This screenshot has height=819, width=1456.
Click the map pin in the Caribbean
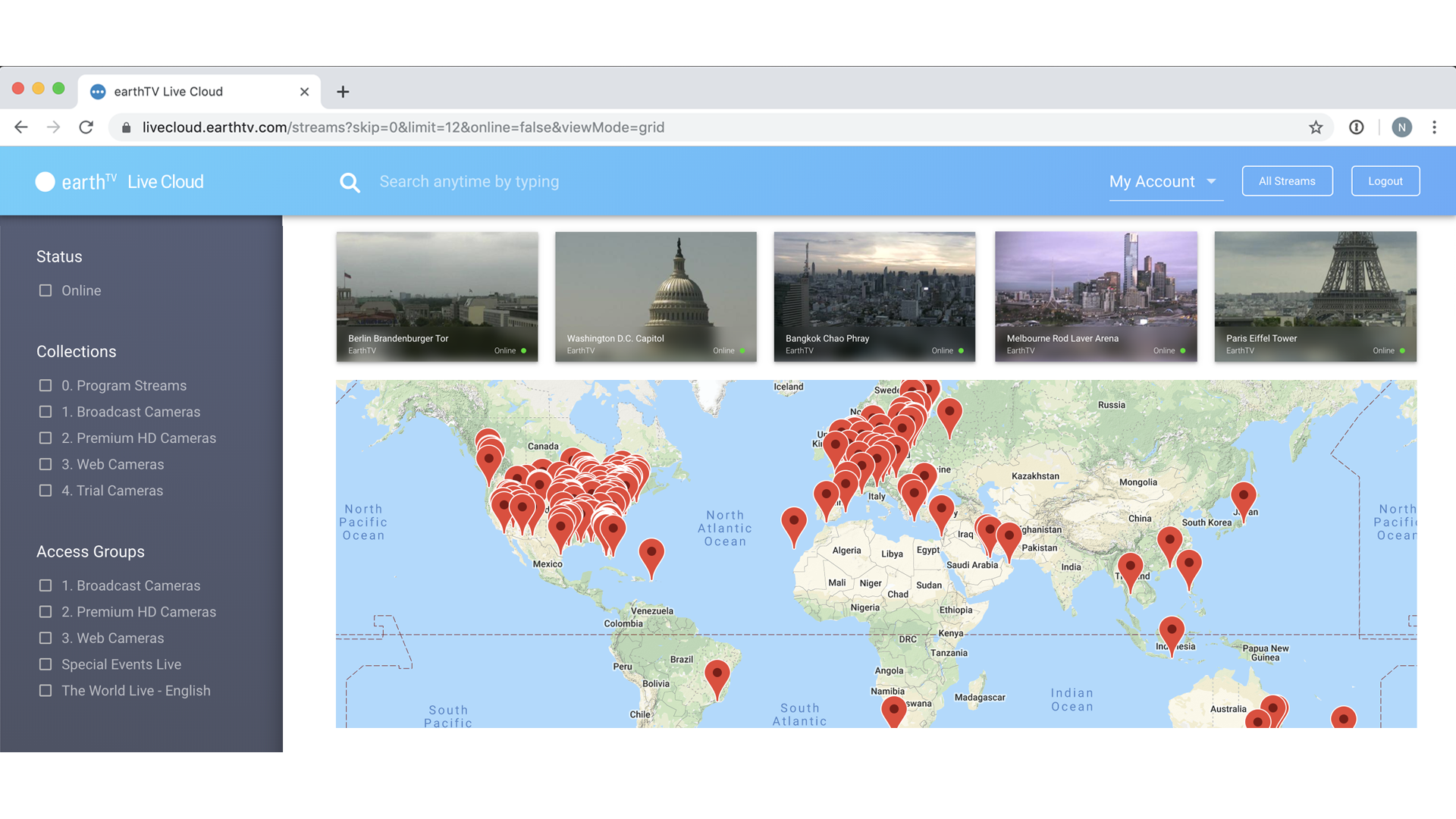(x=651, y=557)
